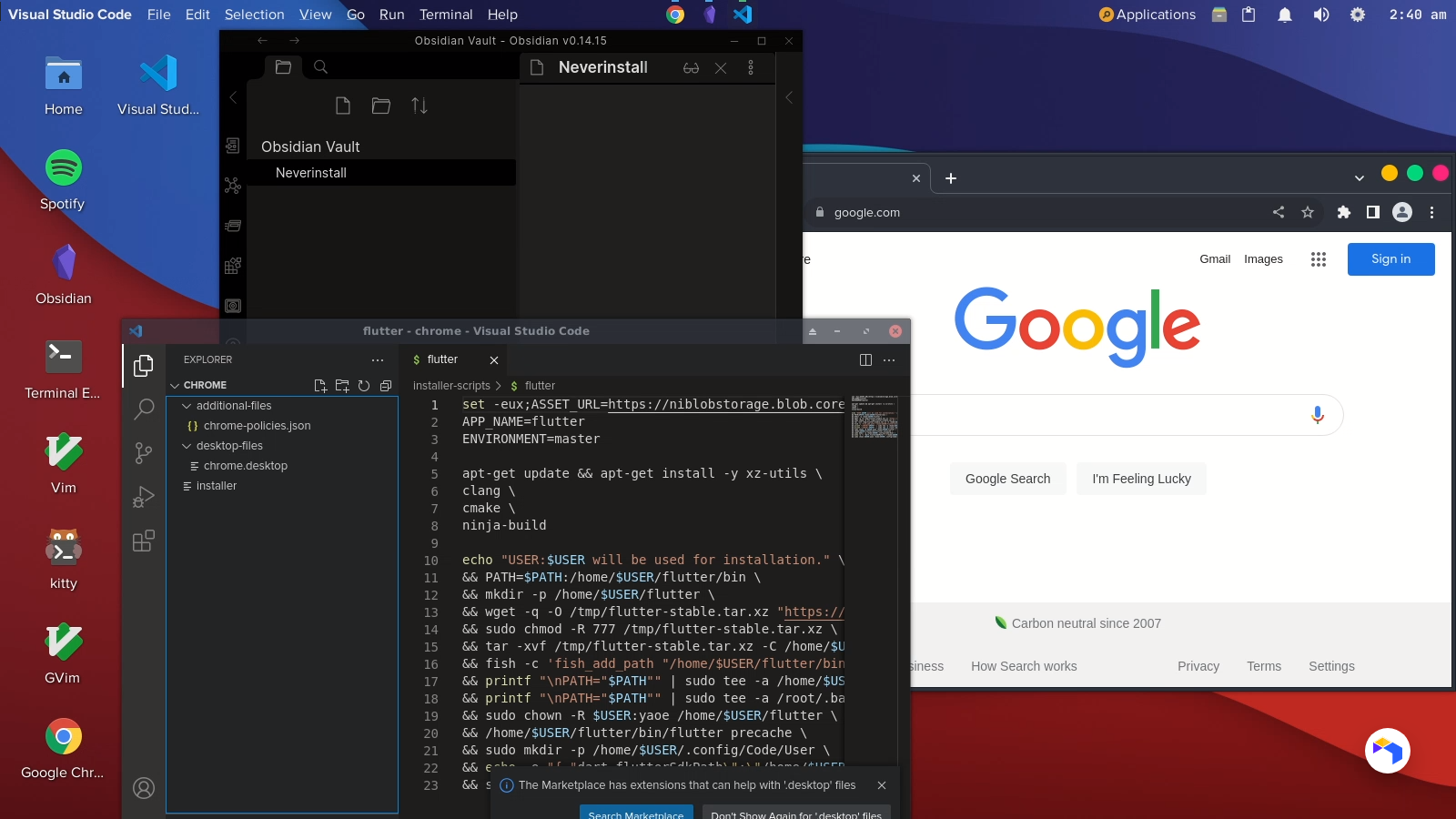Viewport: 1456px width, 819px height.
Task: Click the notification bell in the top panel
Action: tap(1285, 15)
